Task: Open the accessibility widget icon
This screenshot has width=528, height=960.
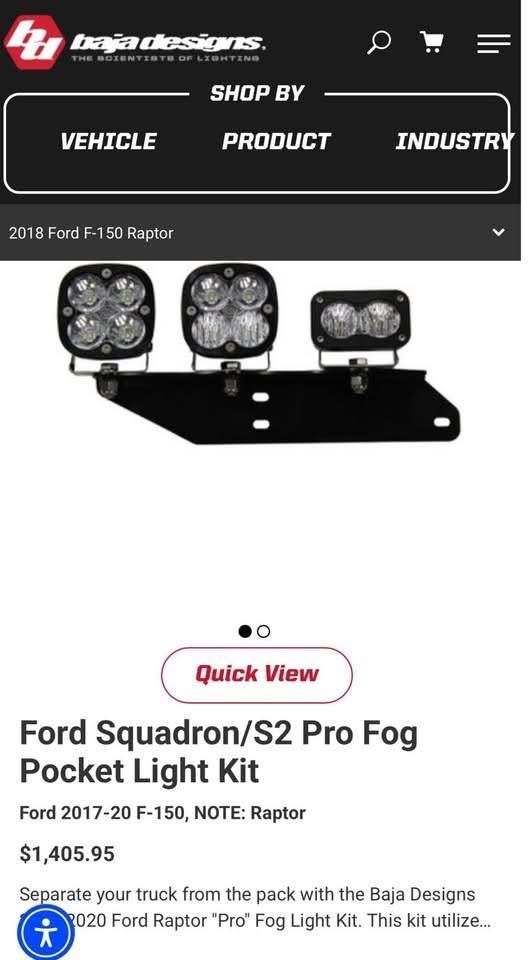Action: coord(46,934)
